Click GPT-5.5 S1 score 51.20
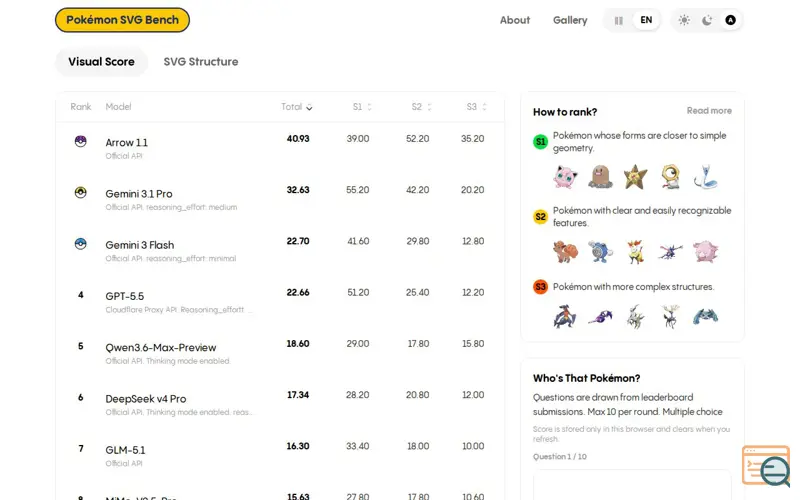This screenshot has height=500, width=800. (x=358, y=292)
